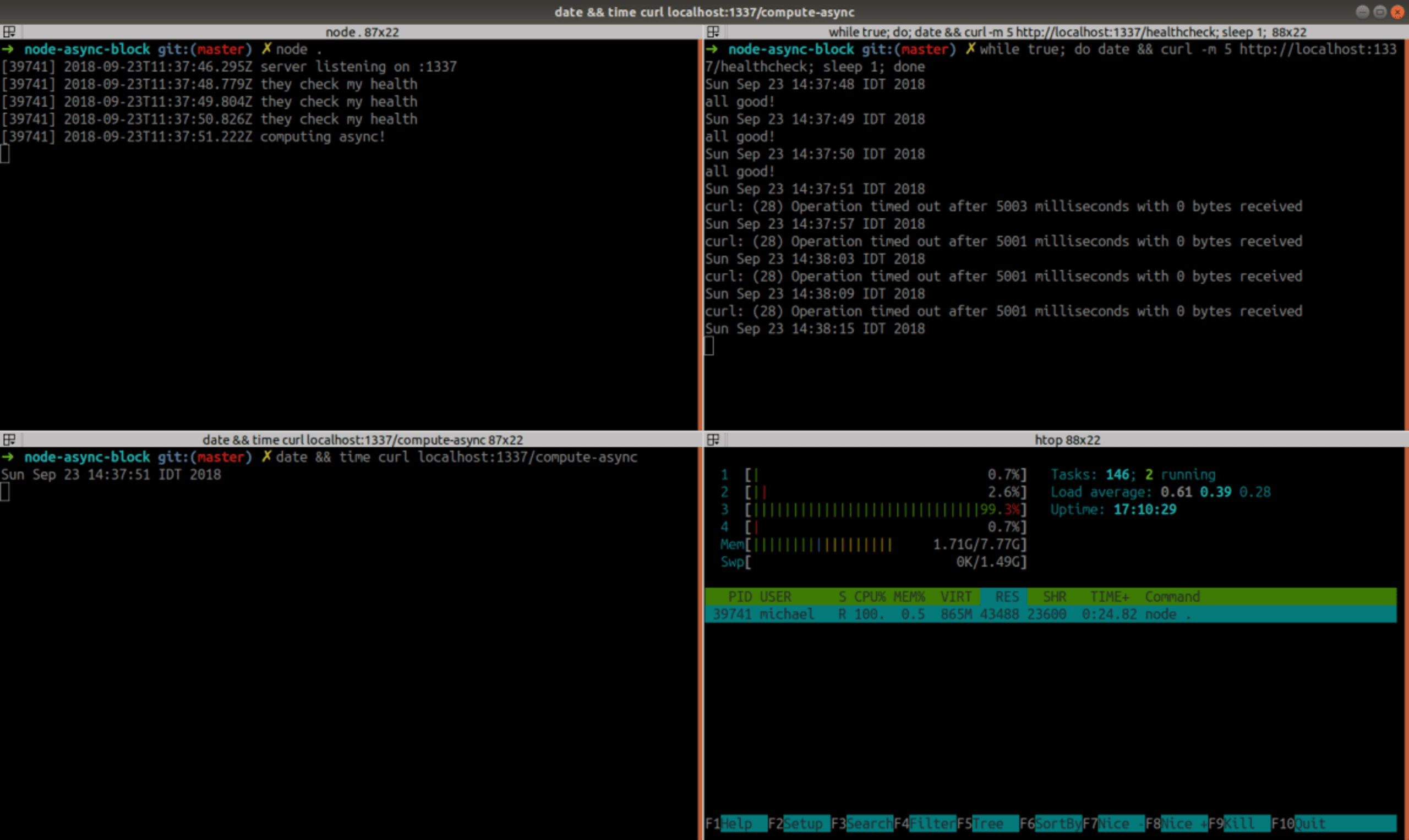The width and height of the screenshot is (1409, 840).
Task: Click the 11:37:48.779Z health check log line
Action: point(209,84)
